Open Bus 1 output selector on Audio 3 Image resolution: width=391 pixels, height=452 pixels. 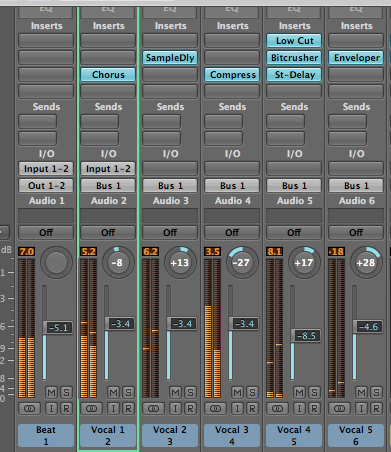[170, 186]
